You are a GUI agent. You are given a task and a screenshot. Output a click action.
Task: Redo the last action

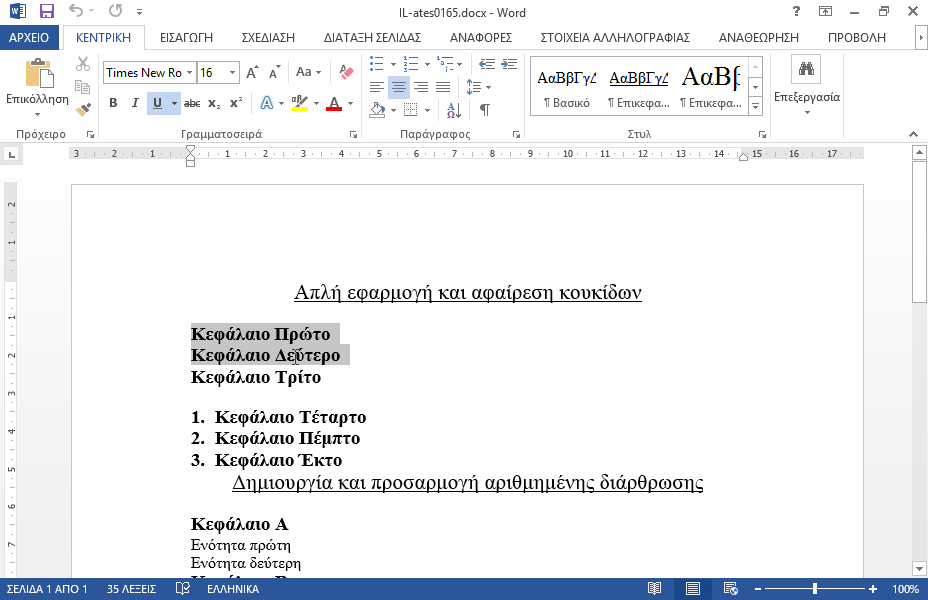click(115, 11)
